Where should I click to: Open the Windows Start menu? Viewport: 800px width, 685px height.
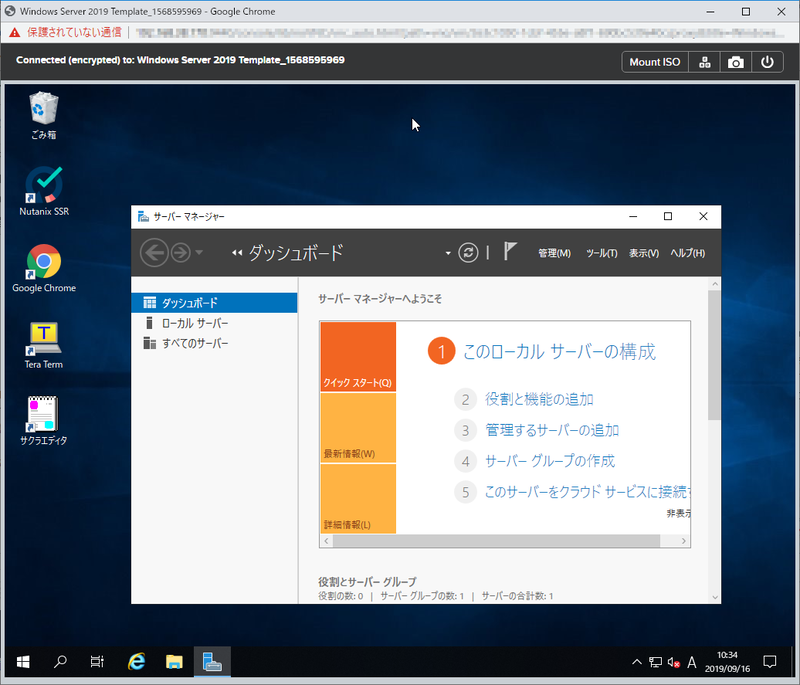tap(23, 662)
